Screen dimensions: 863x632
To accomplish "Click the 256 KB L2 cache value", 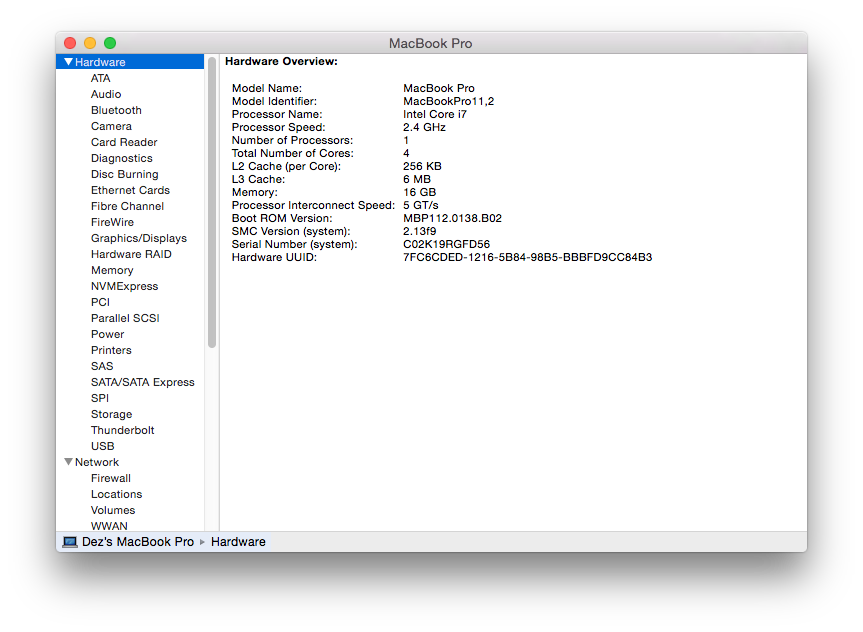I will coord(422,166).
